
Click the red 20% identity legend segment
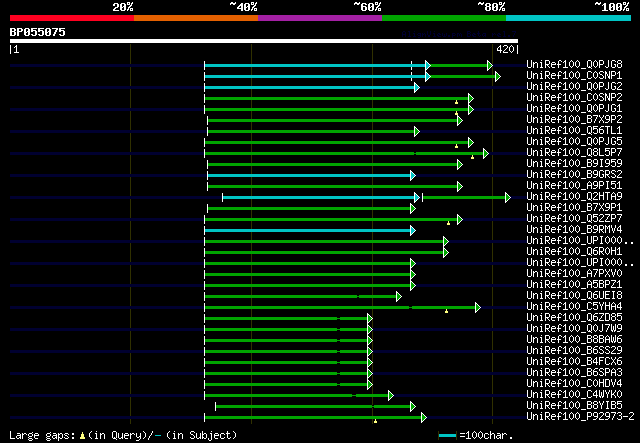(x=72, y=18)
